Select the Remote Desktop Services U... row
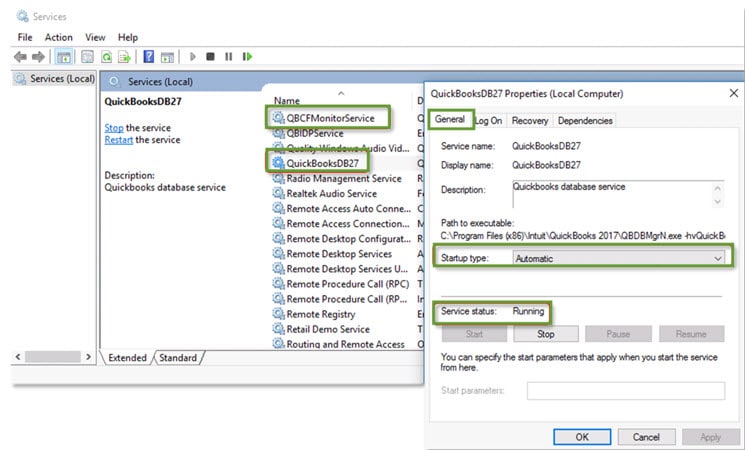745x450 pixels. click(342, 268)
